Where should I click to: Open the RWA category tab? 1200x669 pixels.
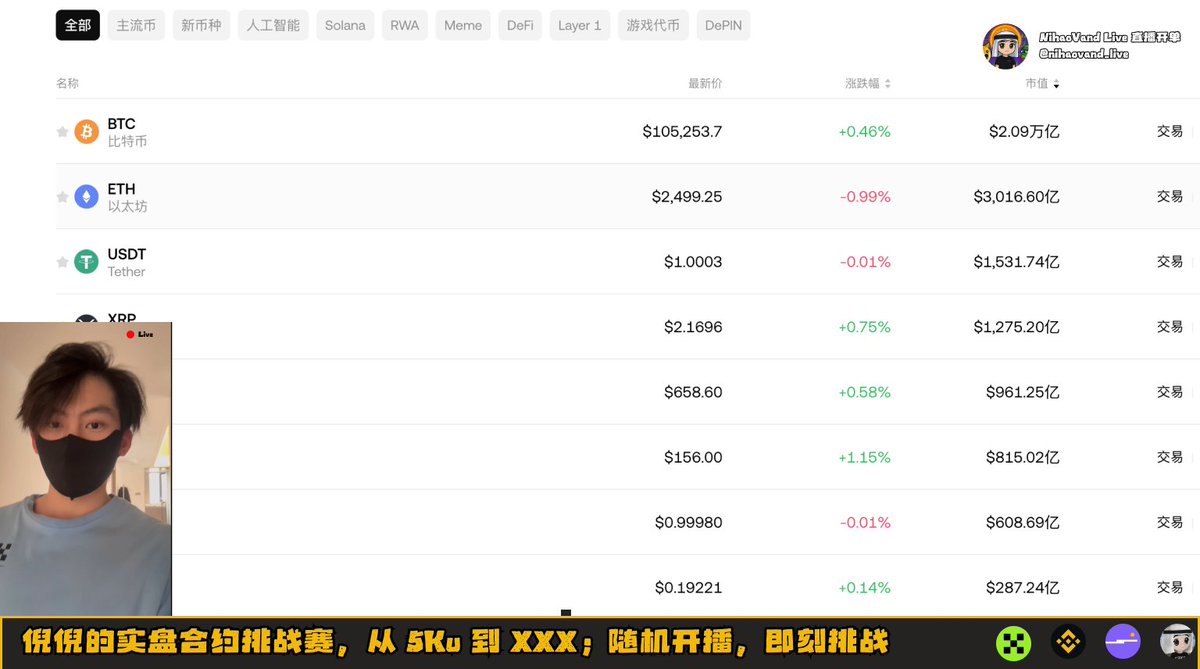(405, 25)
